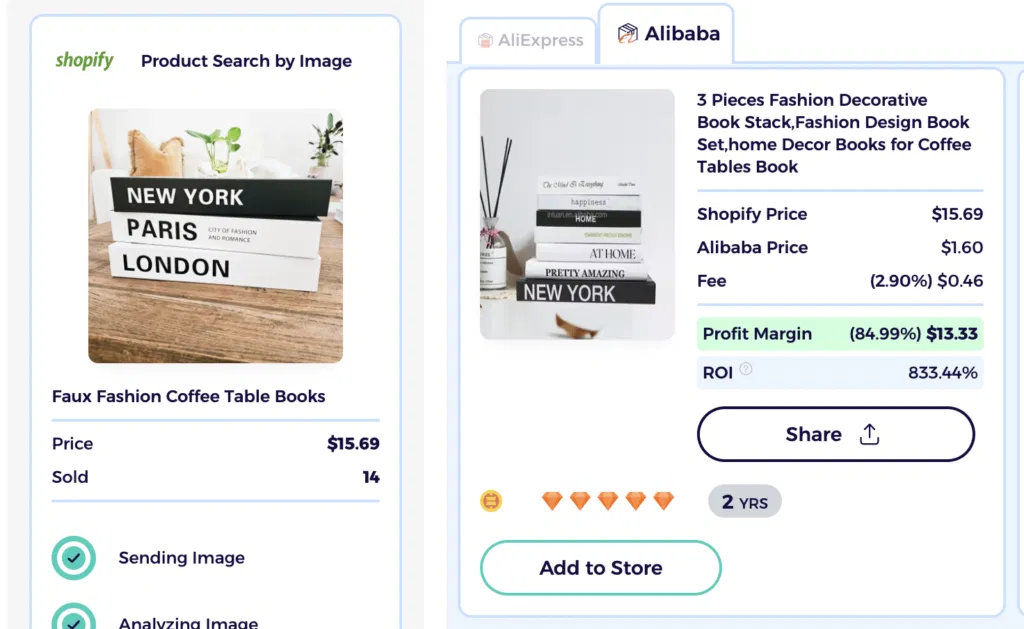The width and height of the screenshot is (1024, 629).
Task: Select the Alibaba tab
Action: point(666,33)
